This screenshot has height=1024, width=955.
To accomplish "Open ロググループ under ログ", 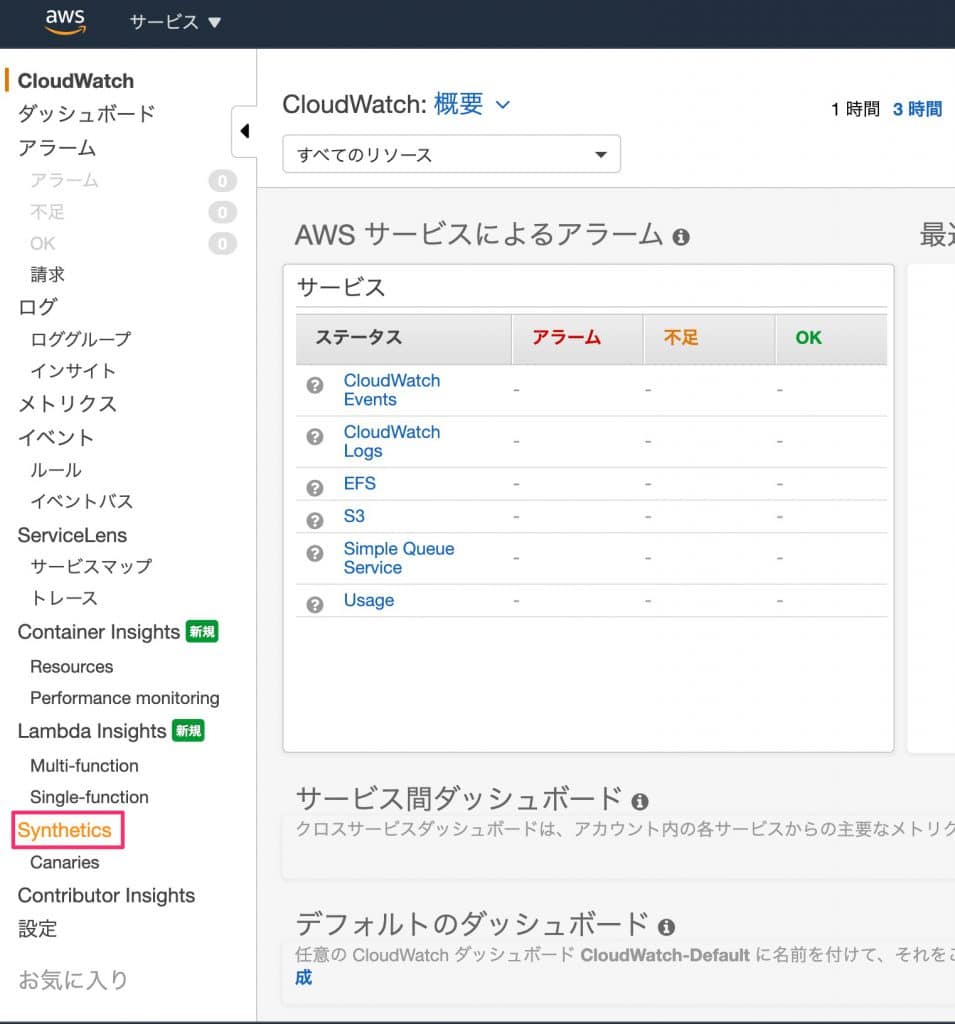I will coord(80,339).
